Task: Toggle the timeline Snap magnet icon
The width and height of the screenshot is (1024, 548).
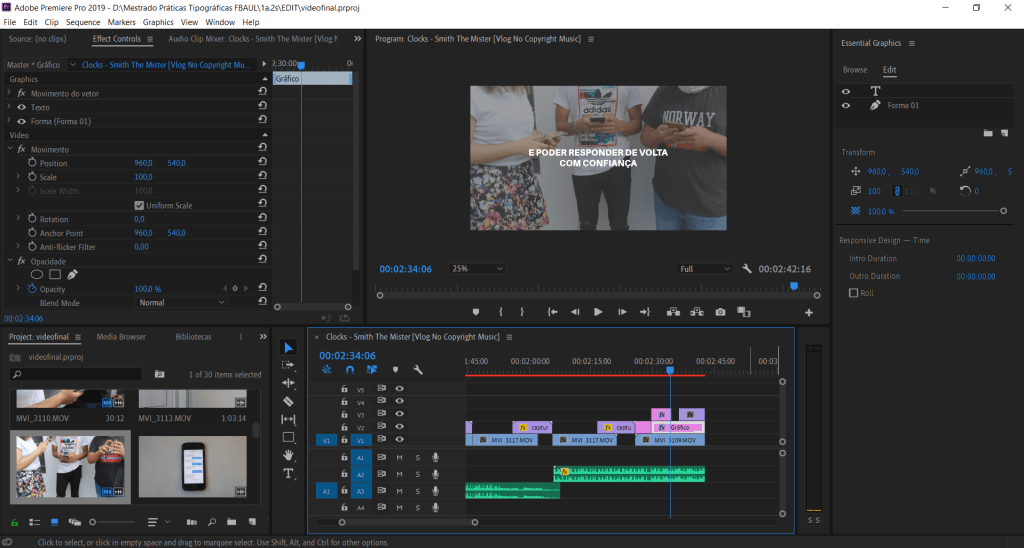Action: tap(349, 369)
